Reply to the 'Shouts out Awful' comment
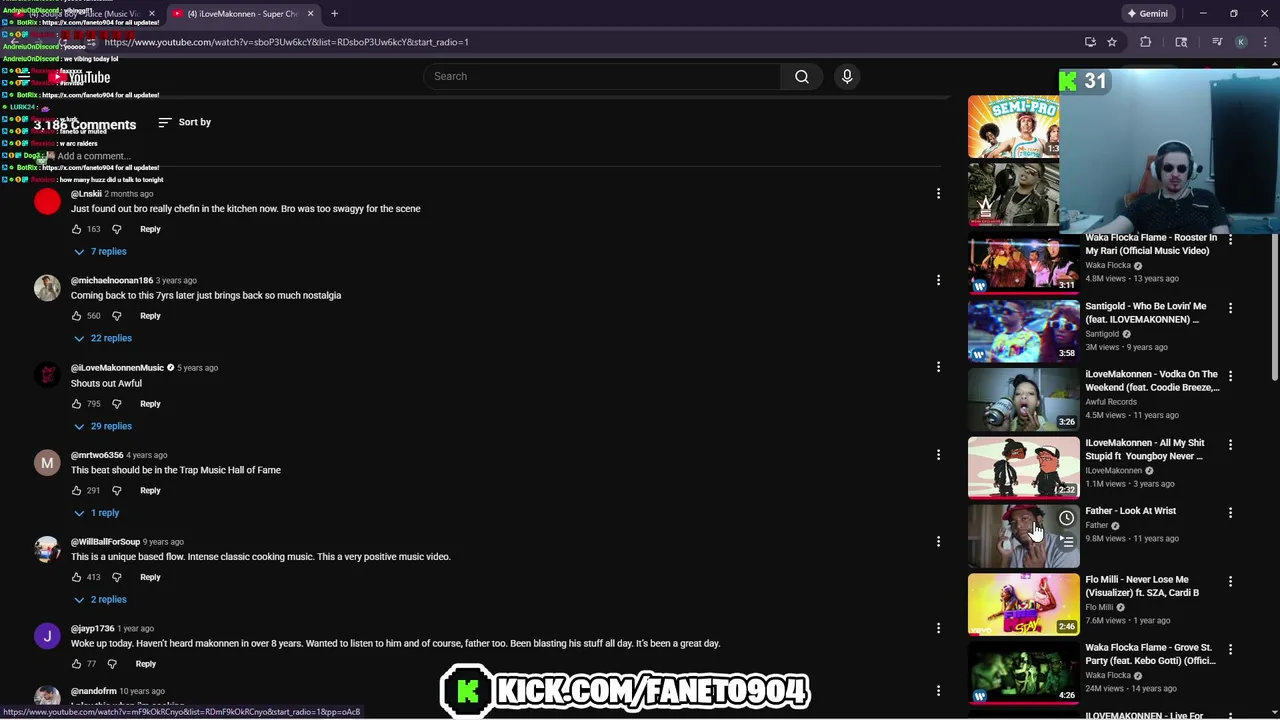 click(x=150, y=404)
